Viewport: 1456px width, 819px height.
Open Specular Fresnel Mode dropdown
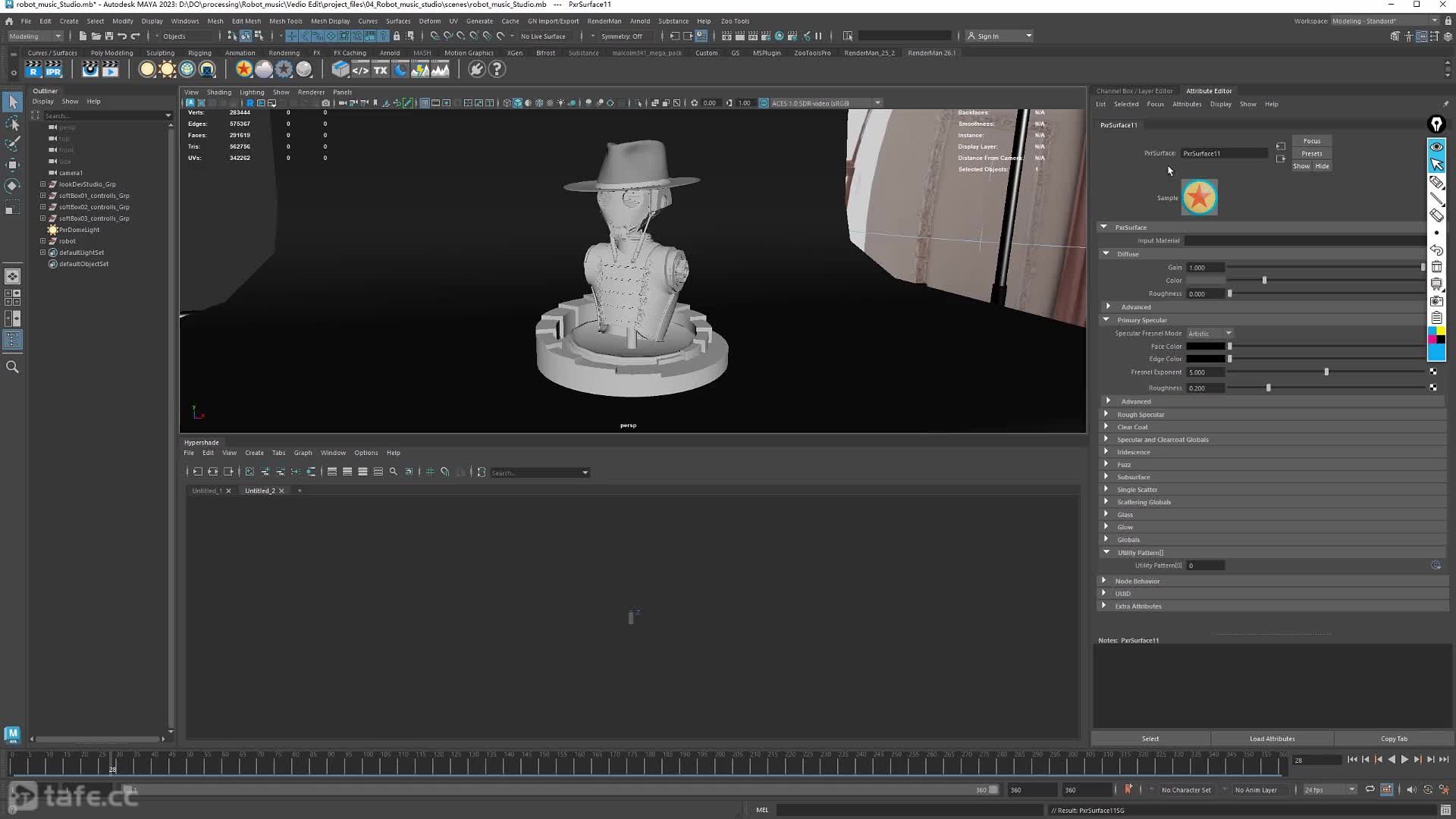coord(1210,333)
